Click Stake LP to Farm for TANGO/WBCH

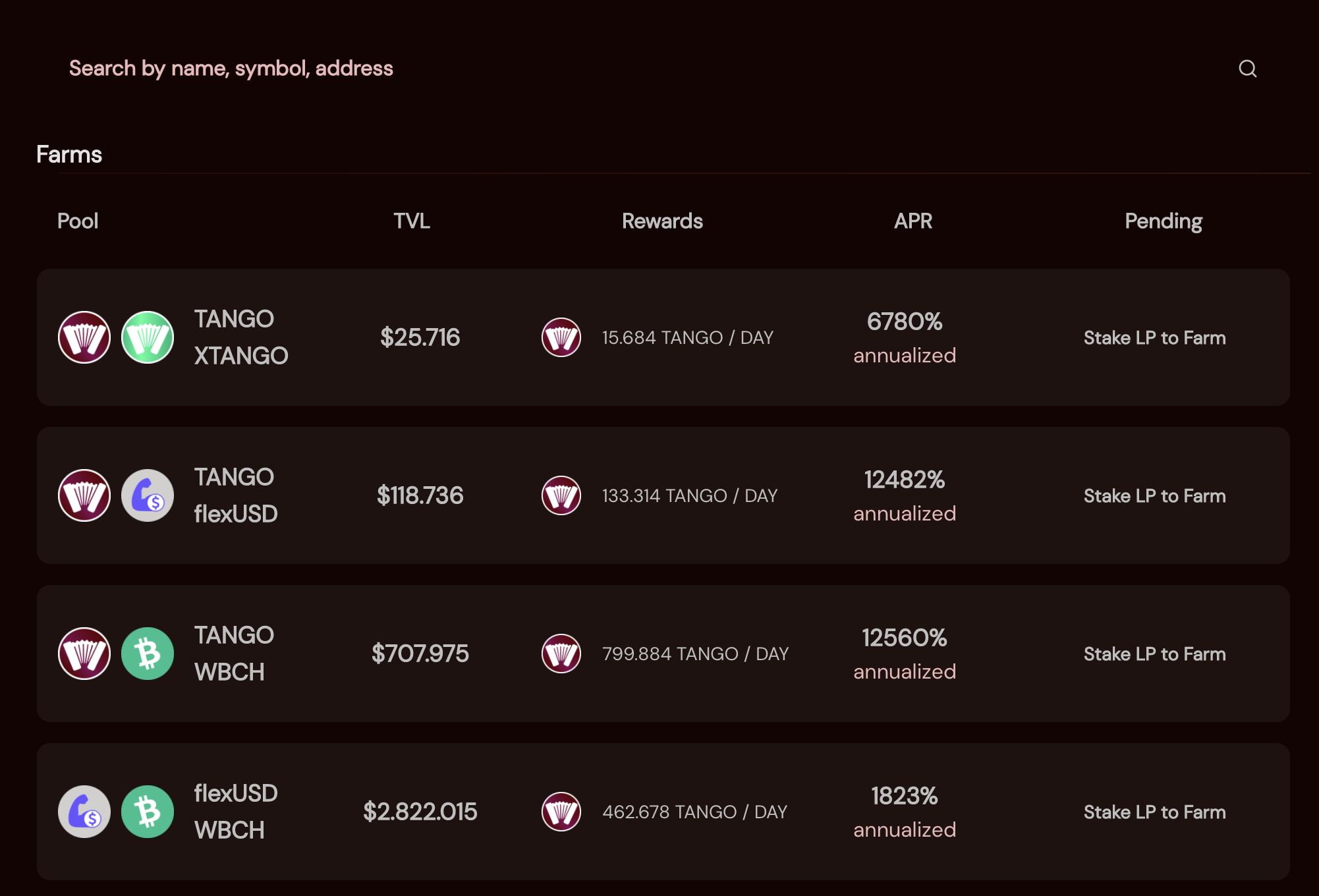coord(1155,654)
